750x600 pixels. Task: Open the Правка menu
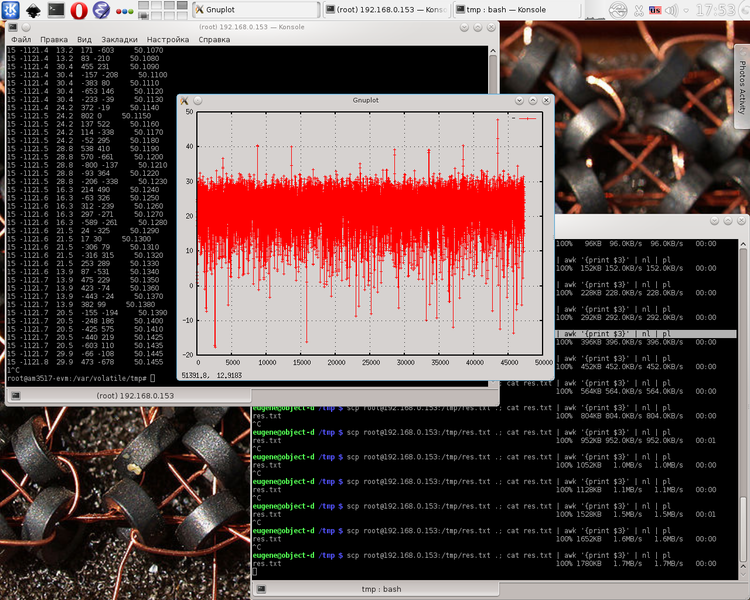(x=54, y=40)
